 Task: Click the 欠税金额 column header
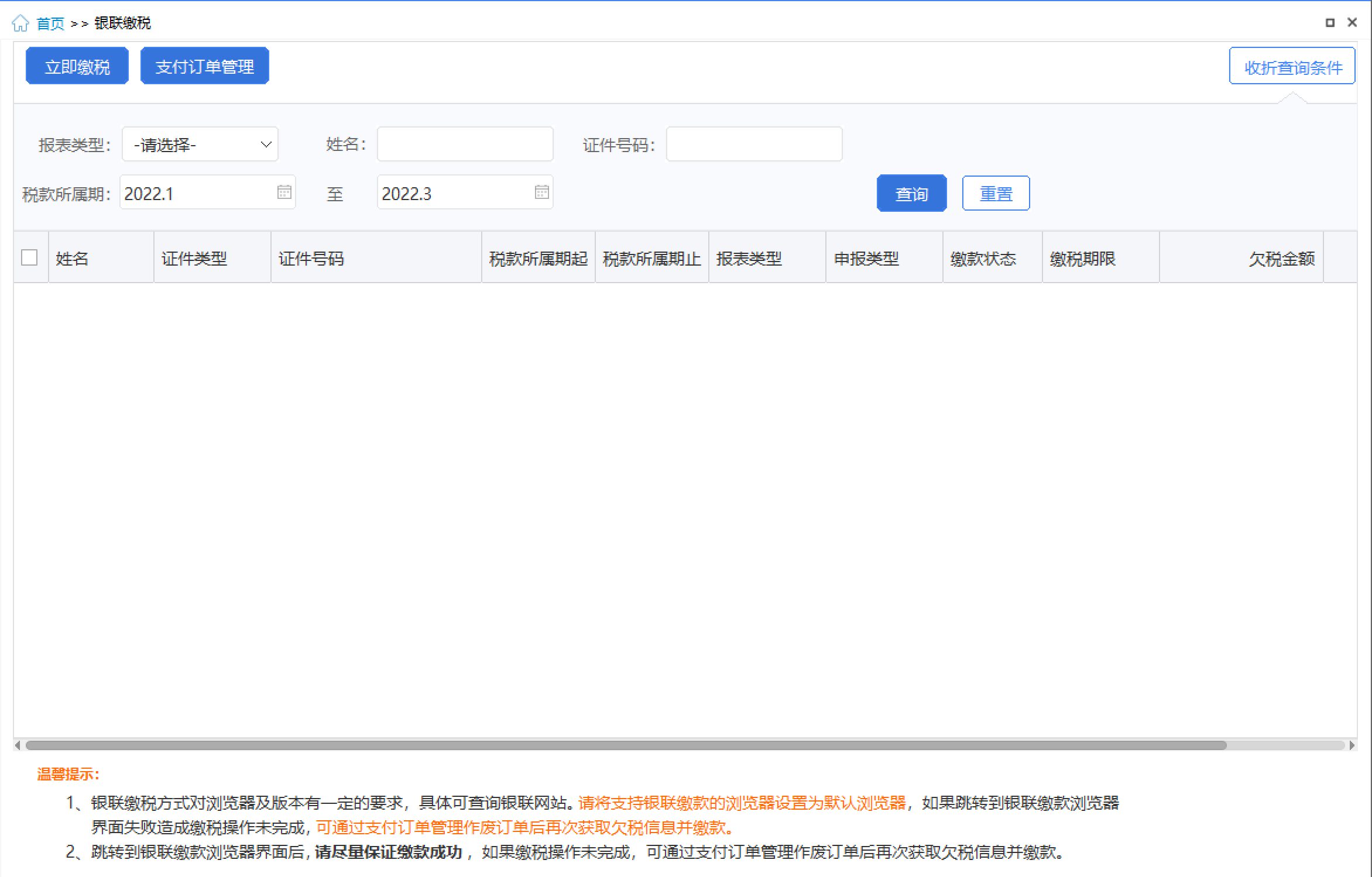point(1241,258)
